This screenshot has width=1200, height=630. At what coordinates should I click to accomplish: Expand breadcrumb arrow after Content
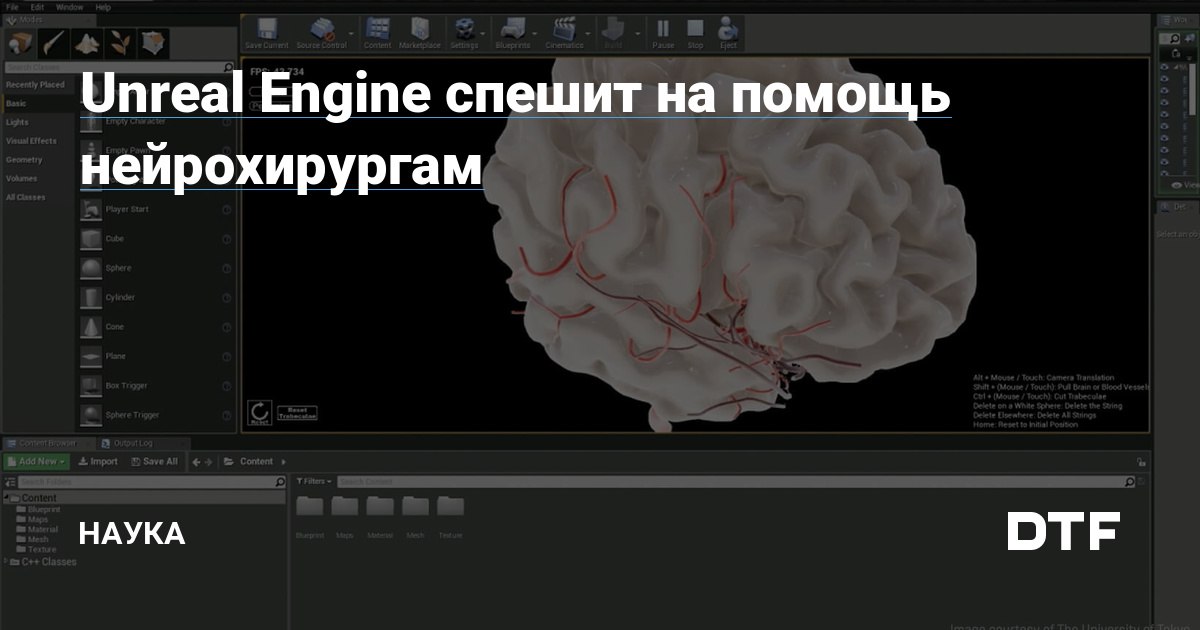[283, 461]
